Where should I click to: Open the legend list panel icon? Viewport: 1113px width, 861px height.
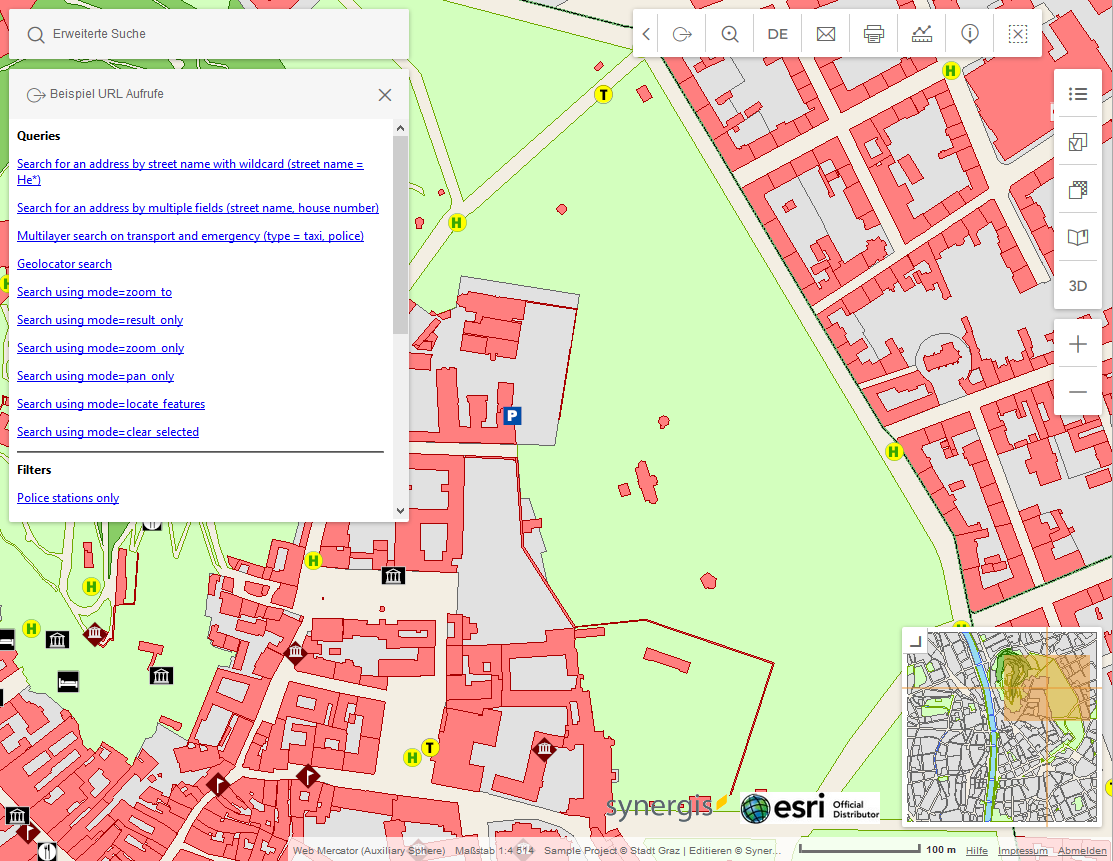1078,94
